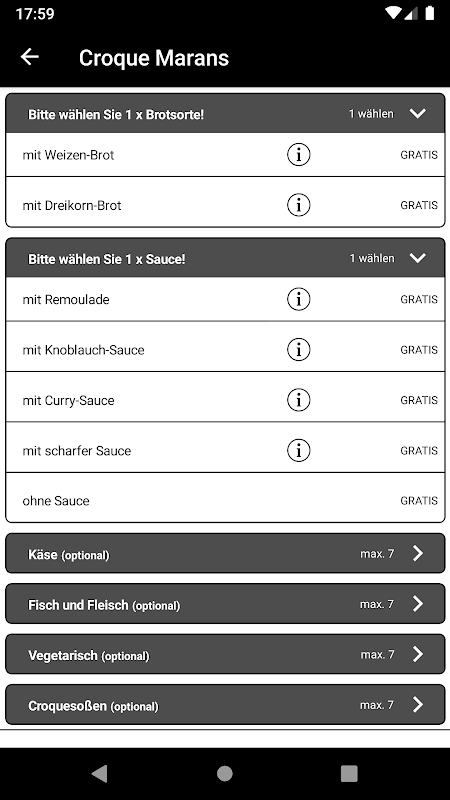Show info for Dreikorn-Brot
Image resolution: width=450 pixels, height=800 pixels.
click(298, 205)
